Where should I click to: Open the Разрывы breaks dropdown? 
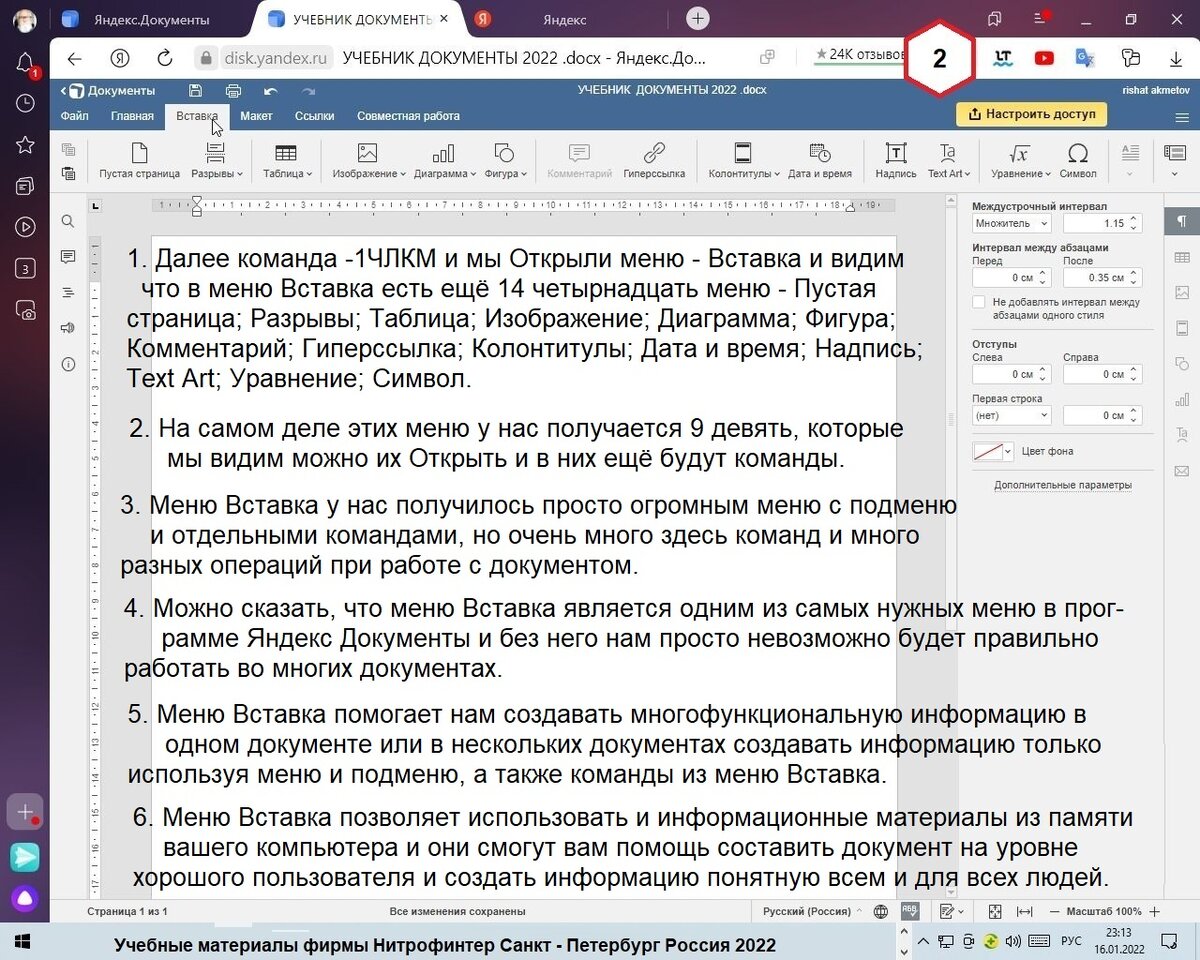[x=216, y=160]
